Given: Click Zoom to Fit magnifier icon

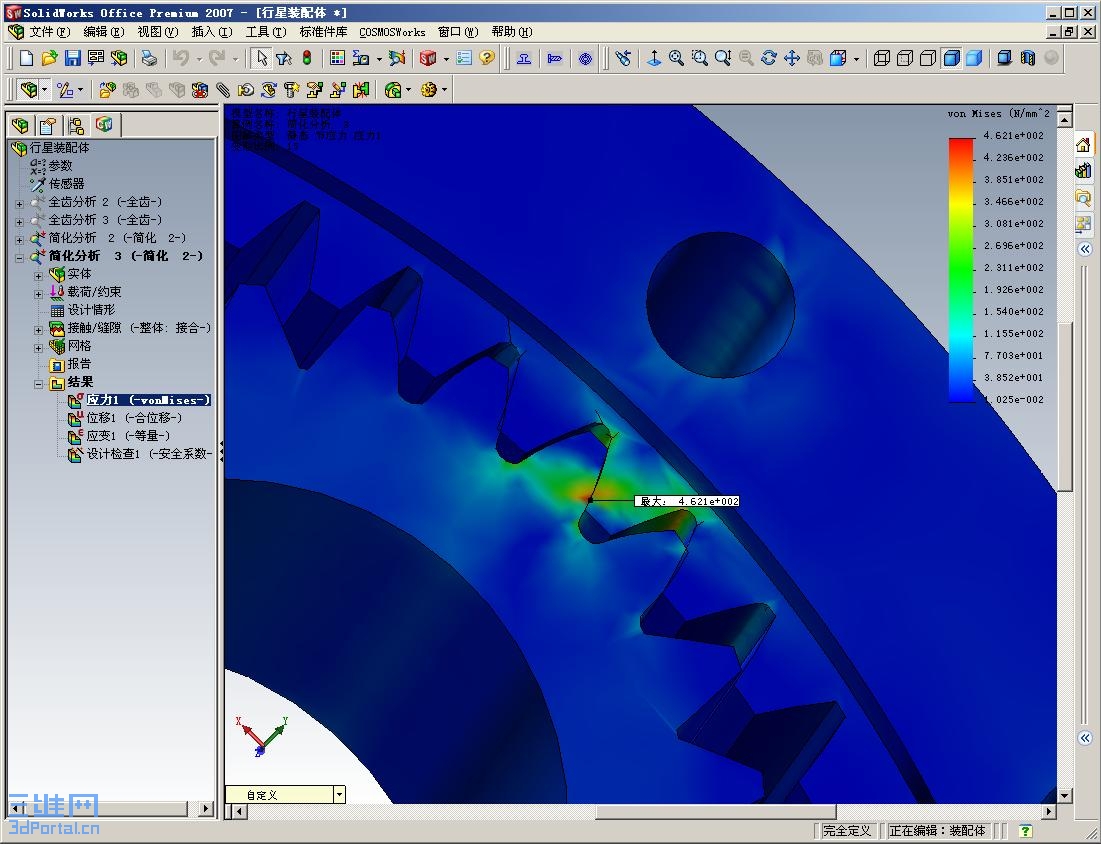Looking at the screenshot, I should point(676,58).
